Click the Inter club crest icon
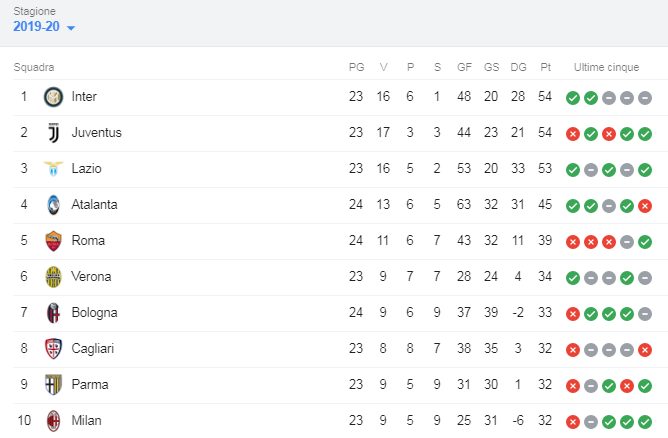The width and height of the screenshot is (668, 438). coord(53,97)
